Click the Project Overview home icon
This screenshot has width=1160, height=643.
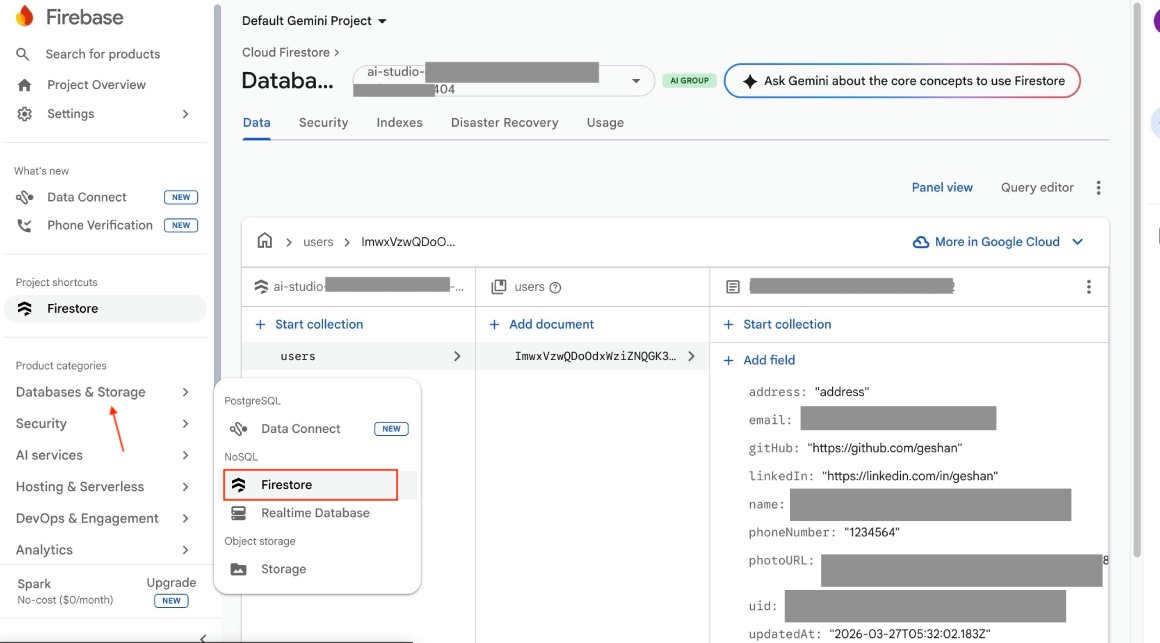(x=22, y=84)
